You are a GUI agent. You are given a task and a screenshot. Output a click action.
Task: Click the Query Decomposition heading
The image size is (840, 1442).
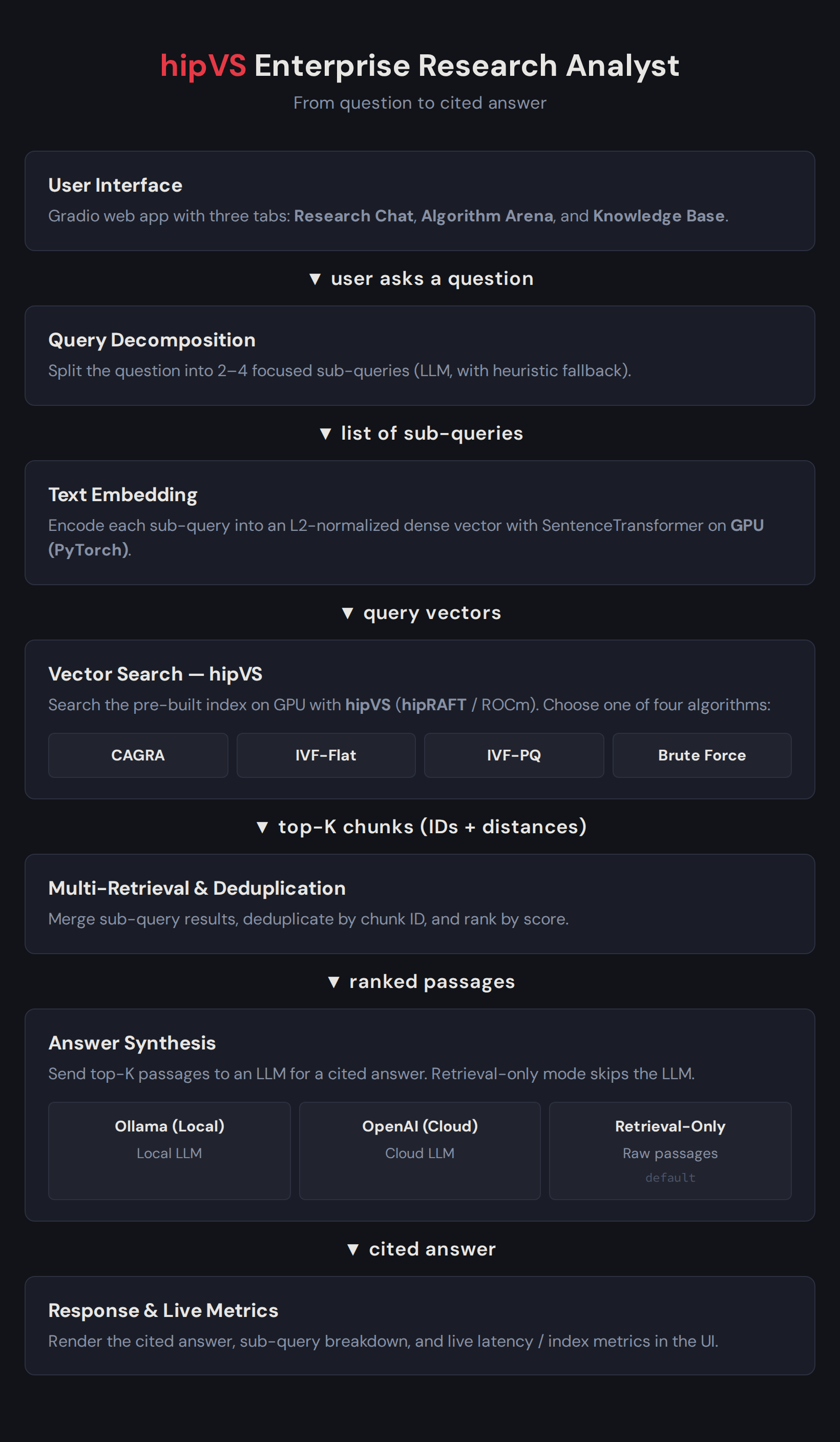click(x=152, y=340)
